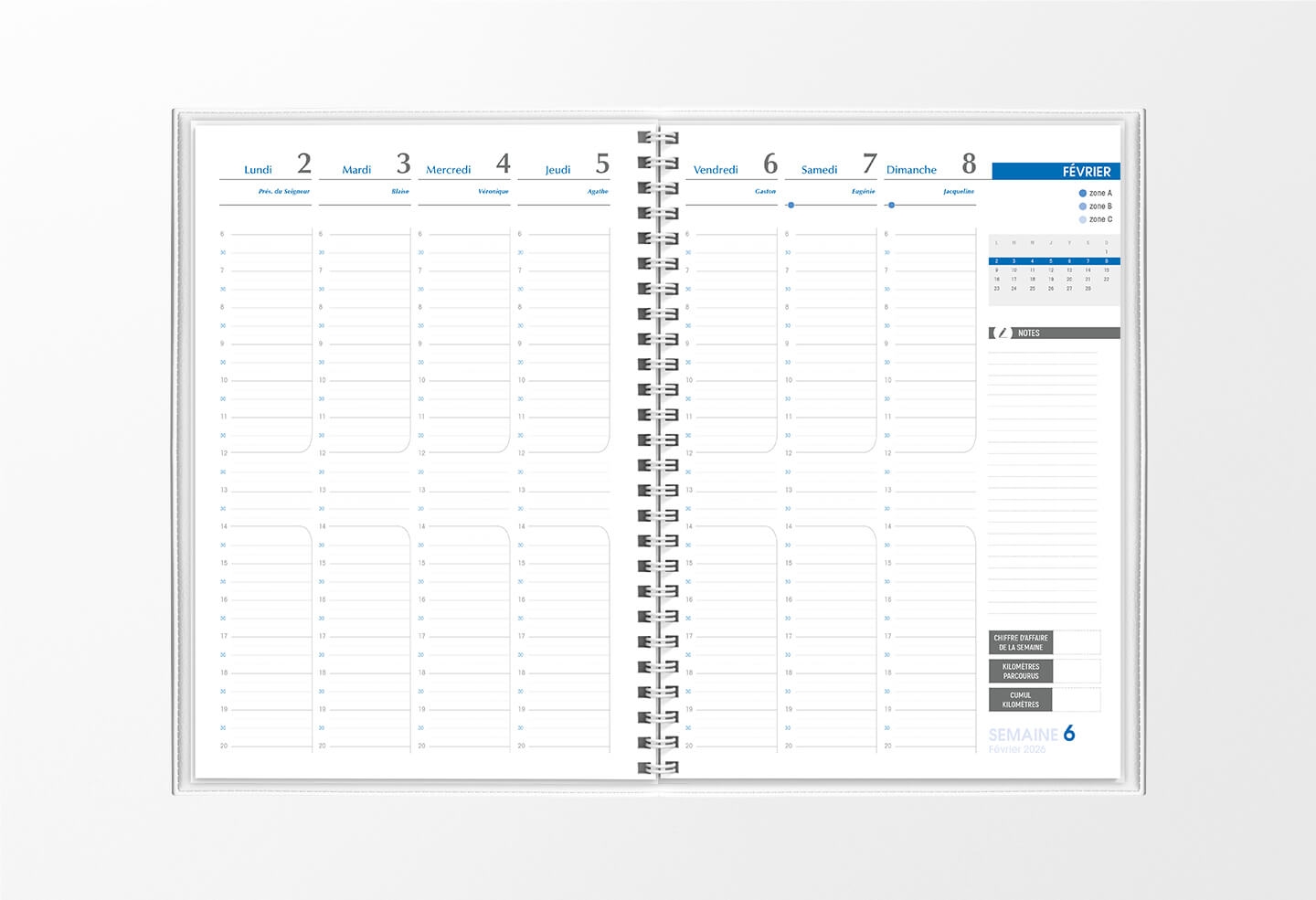The image size is (1316, 900).
Task: Select the Vendredi 6 day header
Action: 732,166
